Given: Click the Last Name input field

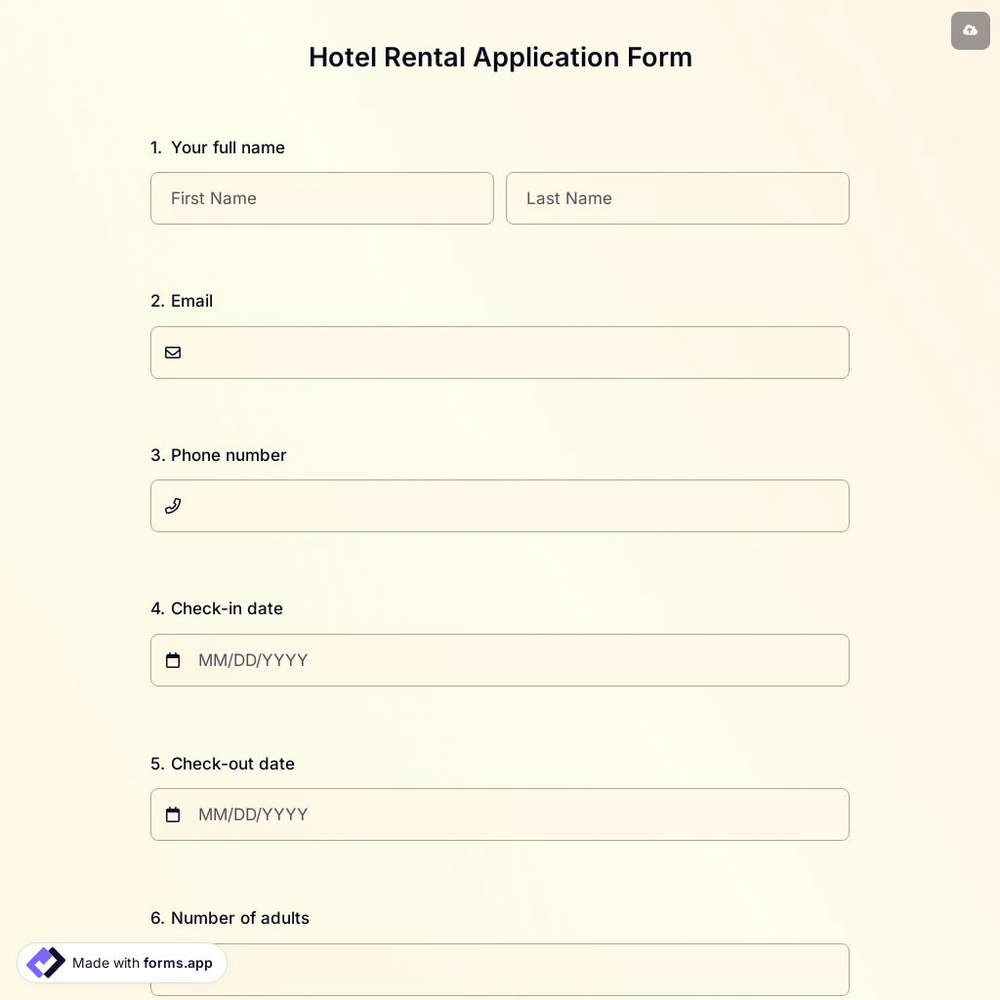Looking at the screenshot, I should click(x=677, y=197).
